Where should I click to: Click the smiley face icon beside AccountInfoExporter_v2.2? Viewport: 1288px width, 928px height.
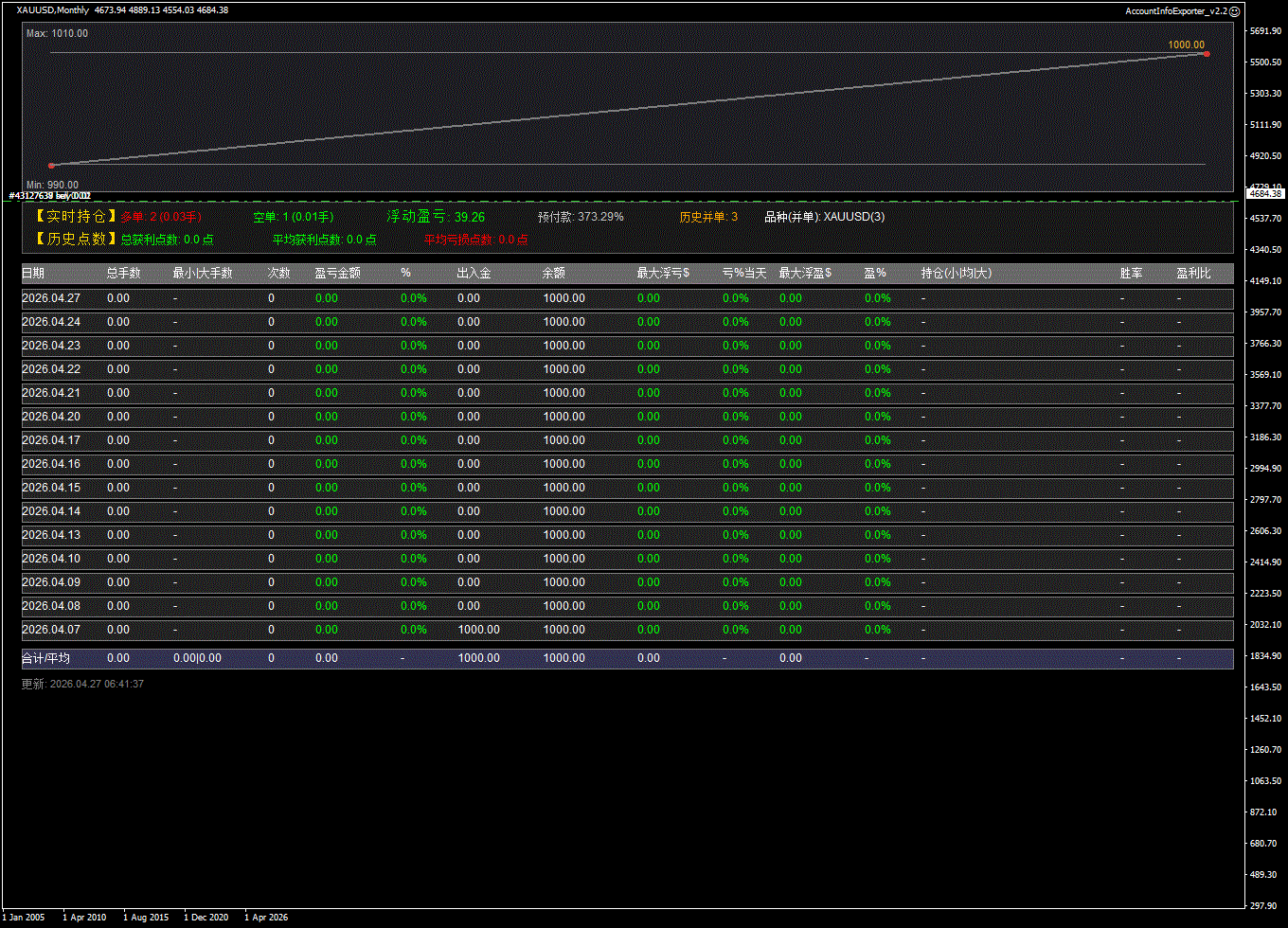1234,10
